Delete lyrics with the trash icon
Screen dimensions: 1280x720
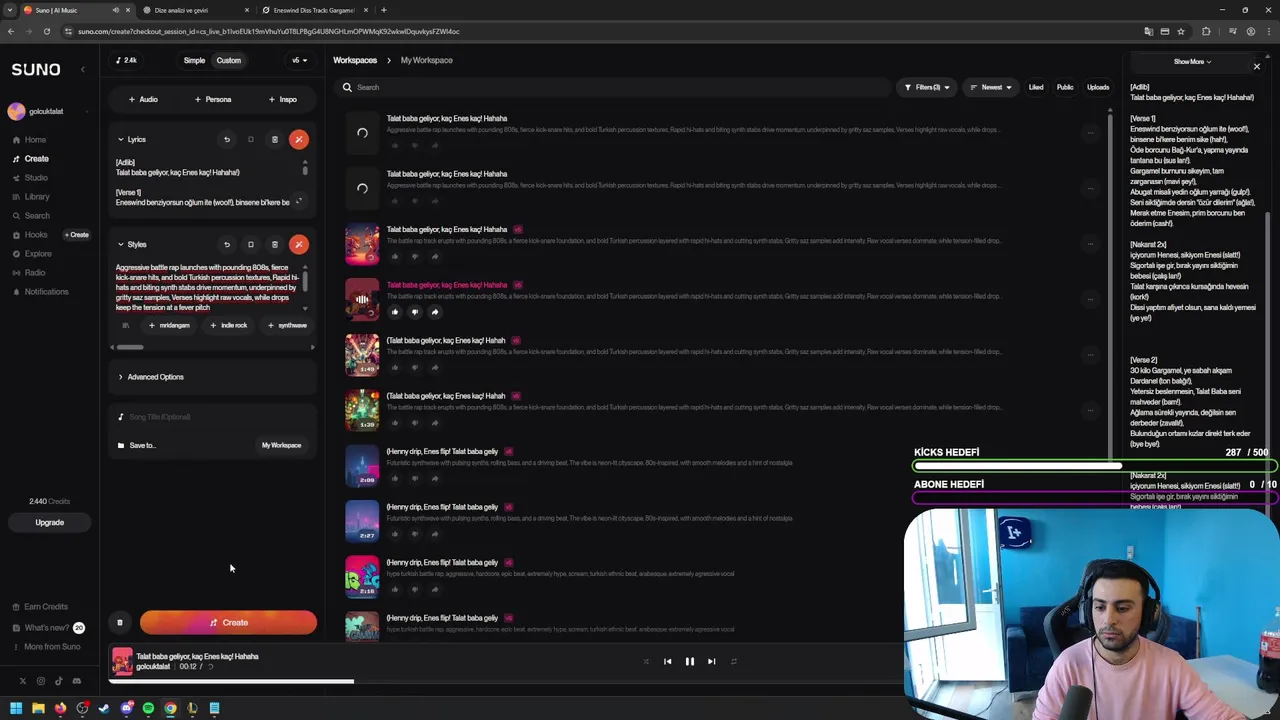point(275,140)
